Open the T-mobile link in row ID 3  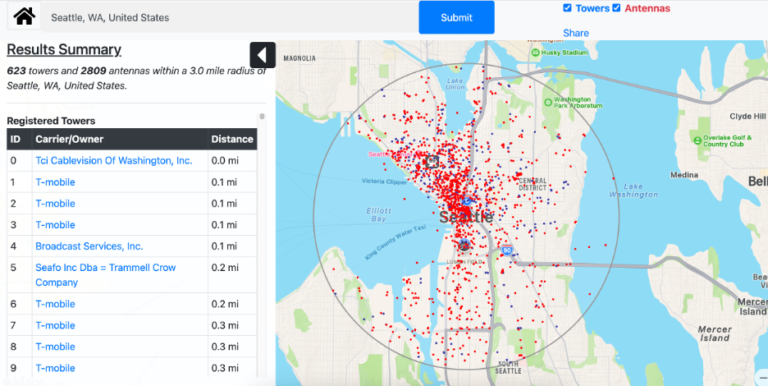55,225
